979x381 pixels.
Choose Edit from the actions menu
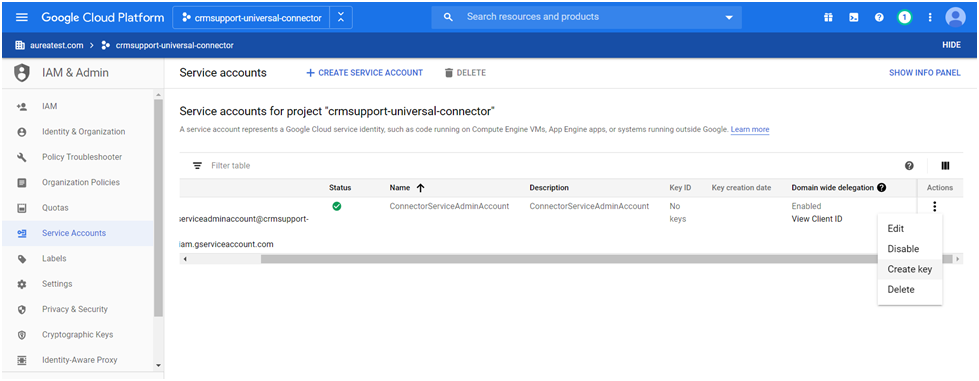tap(910, 229)
